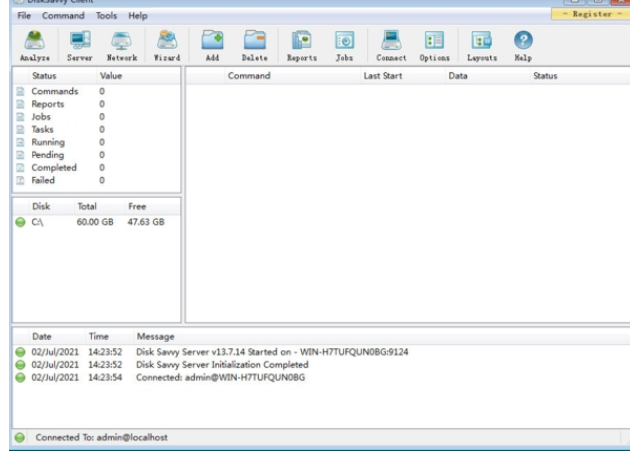Click the Commands status row icon
The image size is (630, 451).
pos(20,92)
